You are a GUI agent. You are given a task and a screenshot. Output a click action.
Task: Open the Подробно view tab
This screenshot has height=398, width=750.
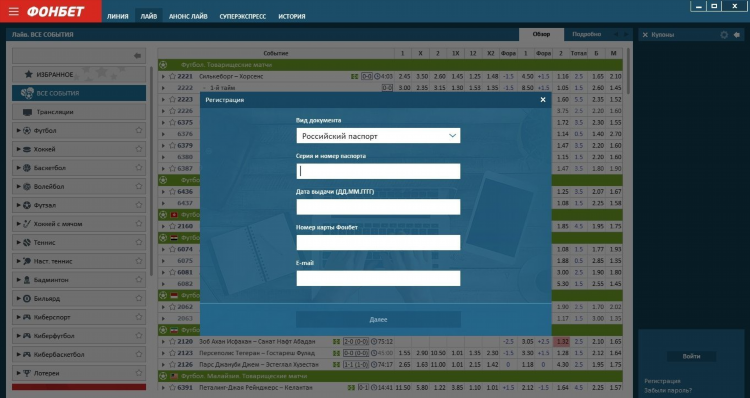click(586, 34)
